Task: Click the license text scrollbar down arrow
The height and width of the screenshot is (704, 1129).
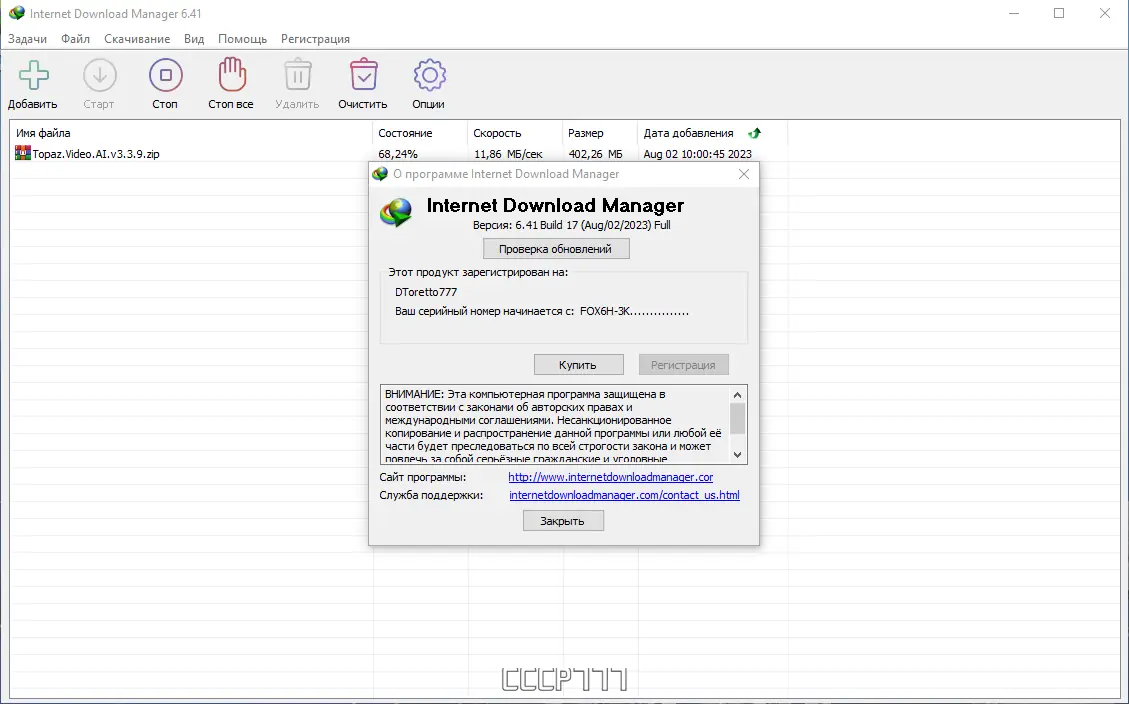Action: 738,455
